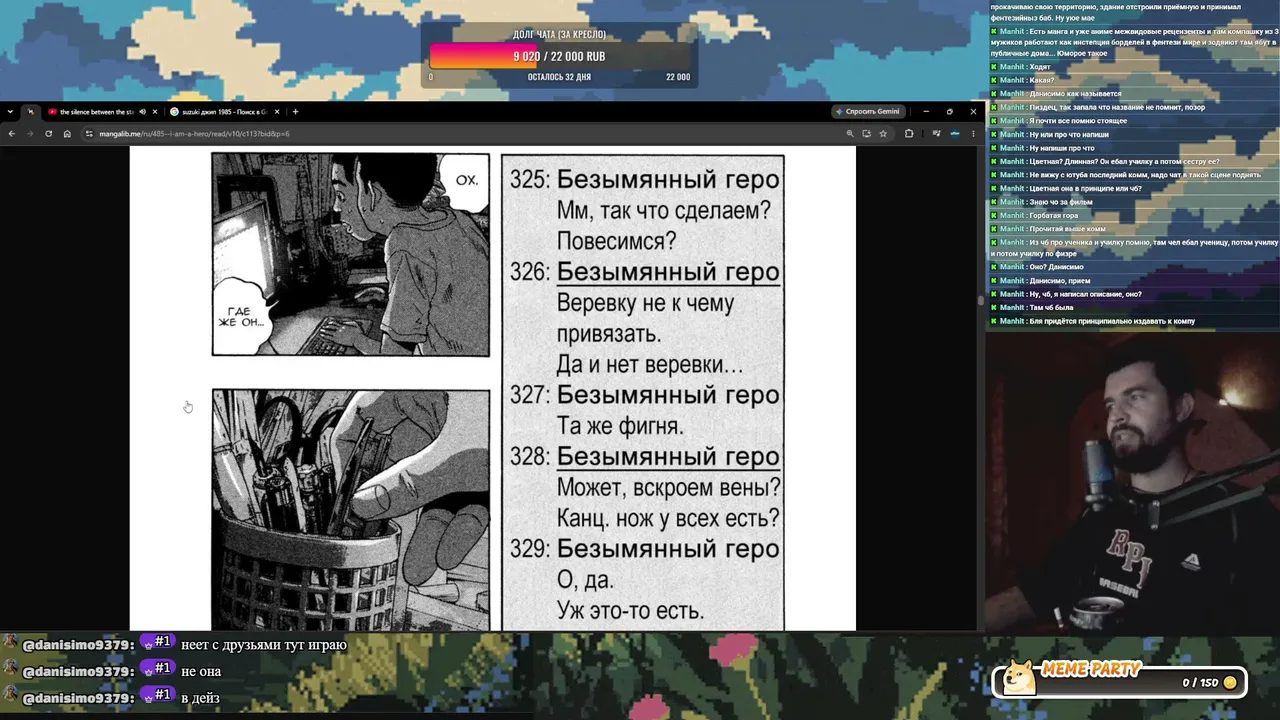View site information for mangalib.me
The width and height of the screenshot is (1280, 720).
tap(89, 133)
